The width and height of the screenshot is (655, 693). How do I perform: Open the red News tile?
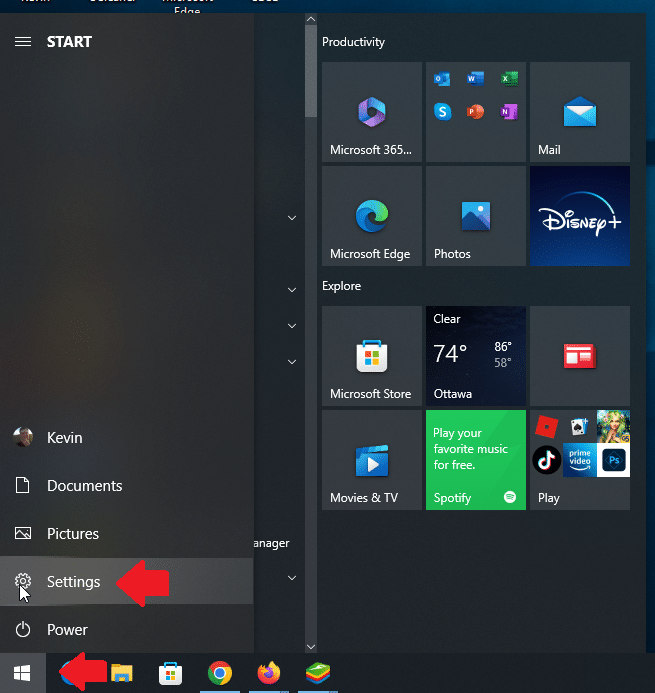[x=580, y=356]
